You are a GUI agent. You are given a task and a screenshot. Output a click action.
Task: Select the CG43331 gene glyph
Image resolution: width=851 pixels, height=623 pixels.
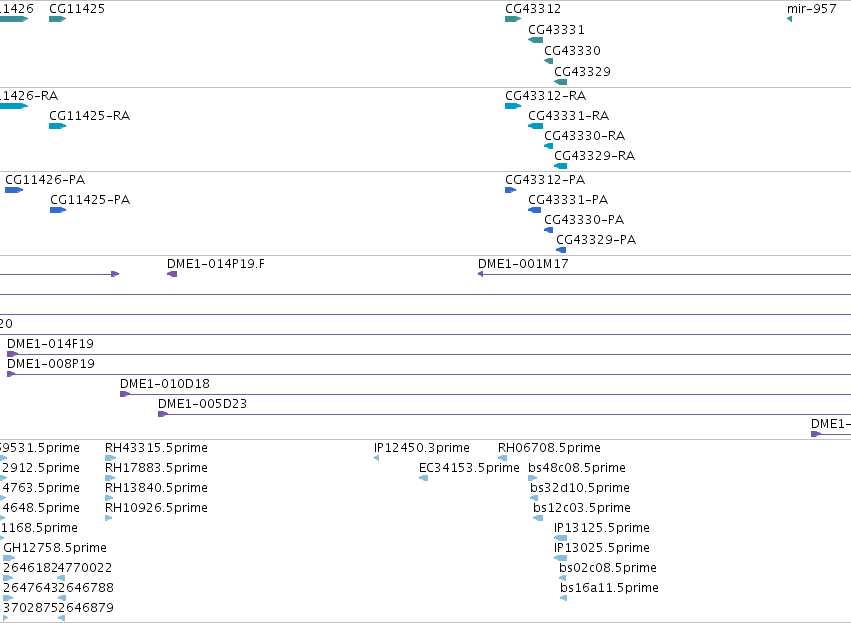[x=535, y=40]
